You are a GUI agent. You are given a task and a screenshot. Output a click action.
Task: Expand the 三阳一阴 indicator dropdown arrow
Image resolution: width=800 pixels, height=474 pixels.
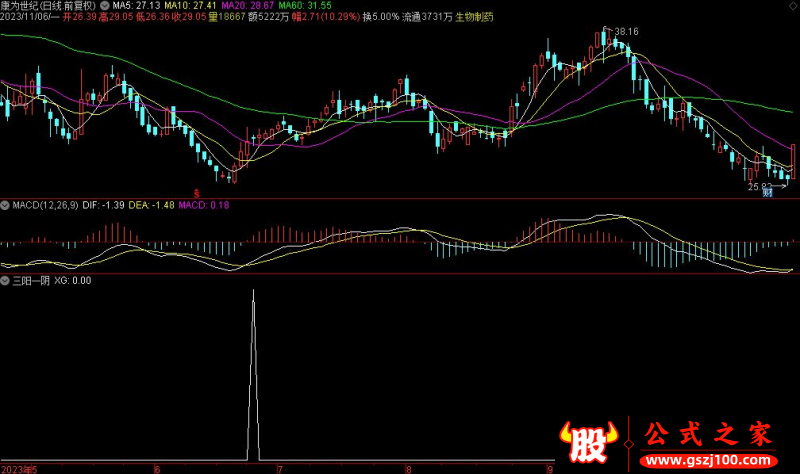tap(5, 280)
